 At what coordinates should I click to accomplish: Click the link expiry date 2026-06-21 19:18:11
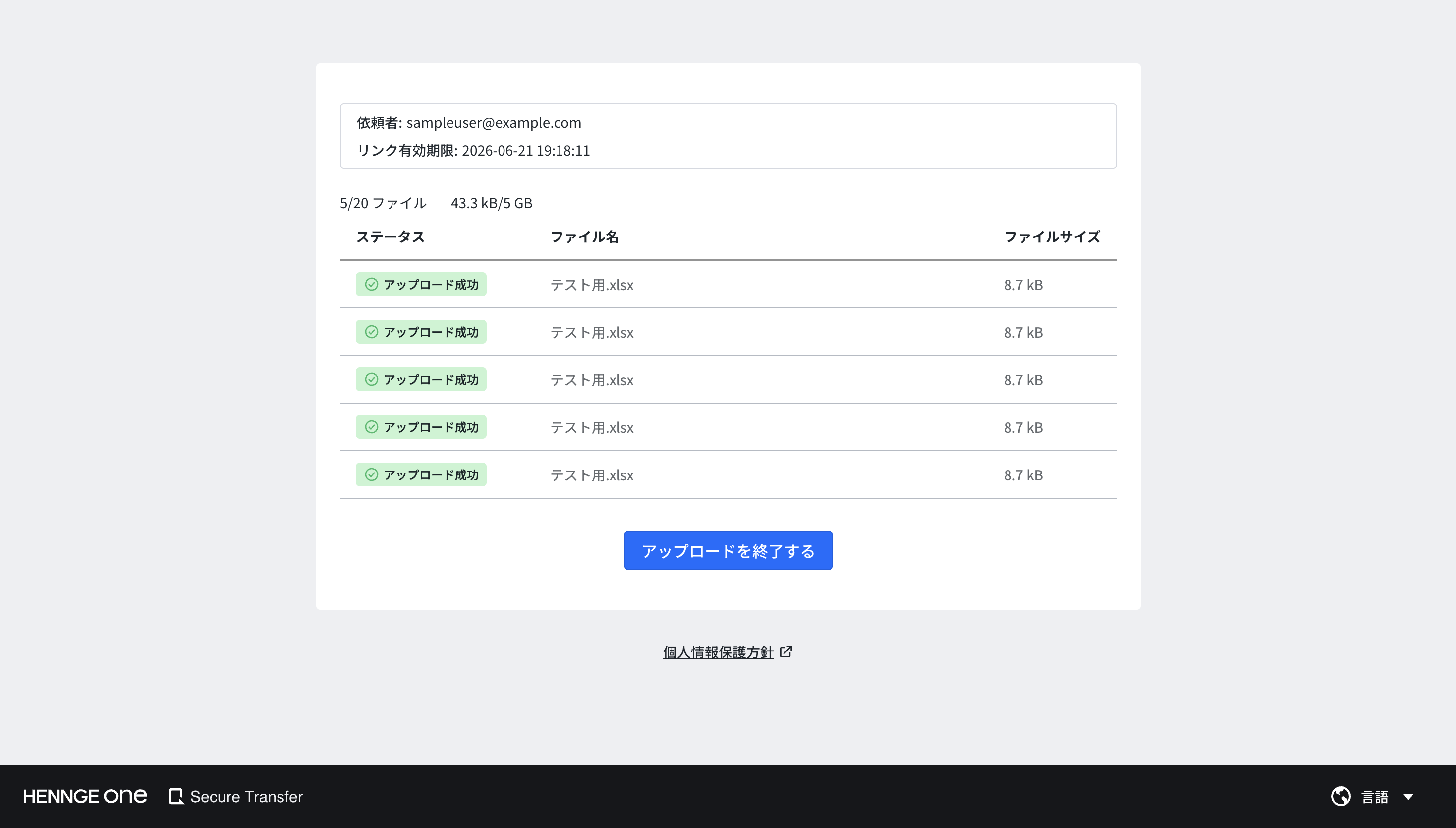coord(526,150)
